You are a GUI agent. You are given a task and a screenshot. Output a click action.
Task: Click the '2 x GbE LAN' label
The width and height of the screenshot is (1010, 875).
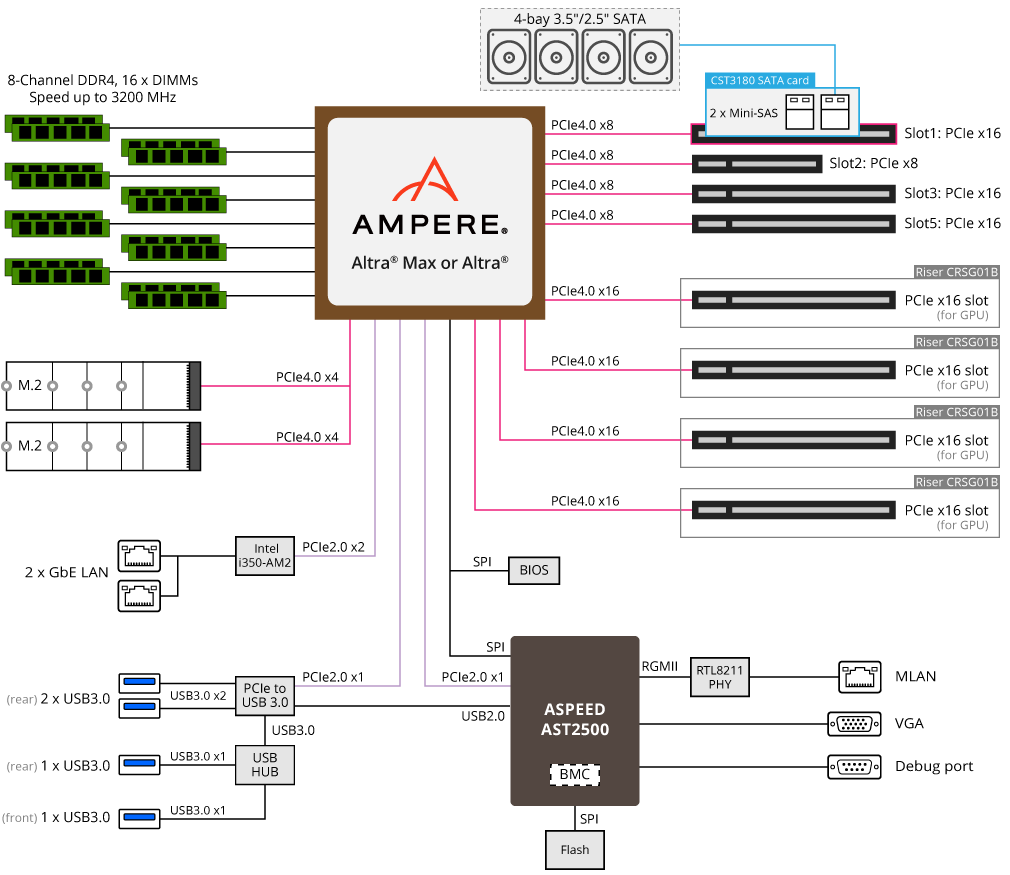(x=66, y=573)
